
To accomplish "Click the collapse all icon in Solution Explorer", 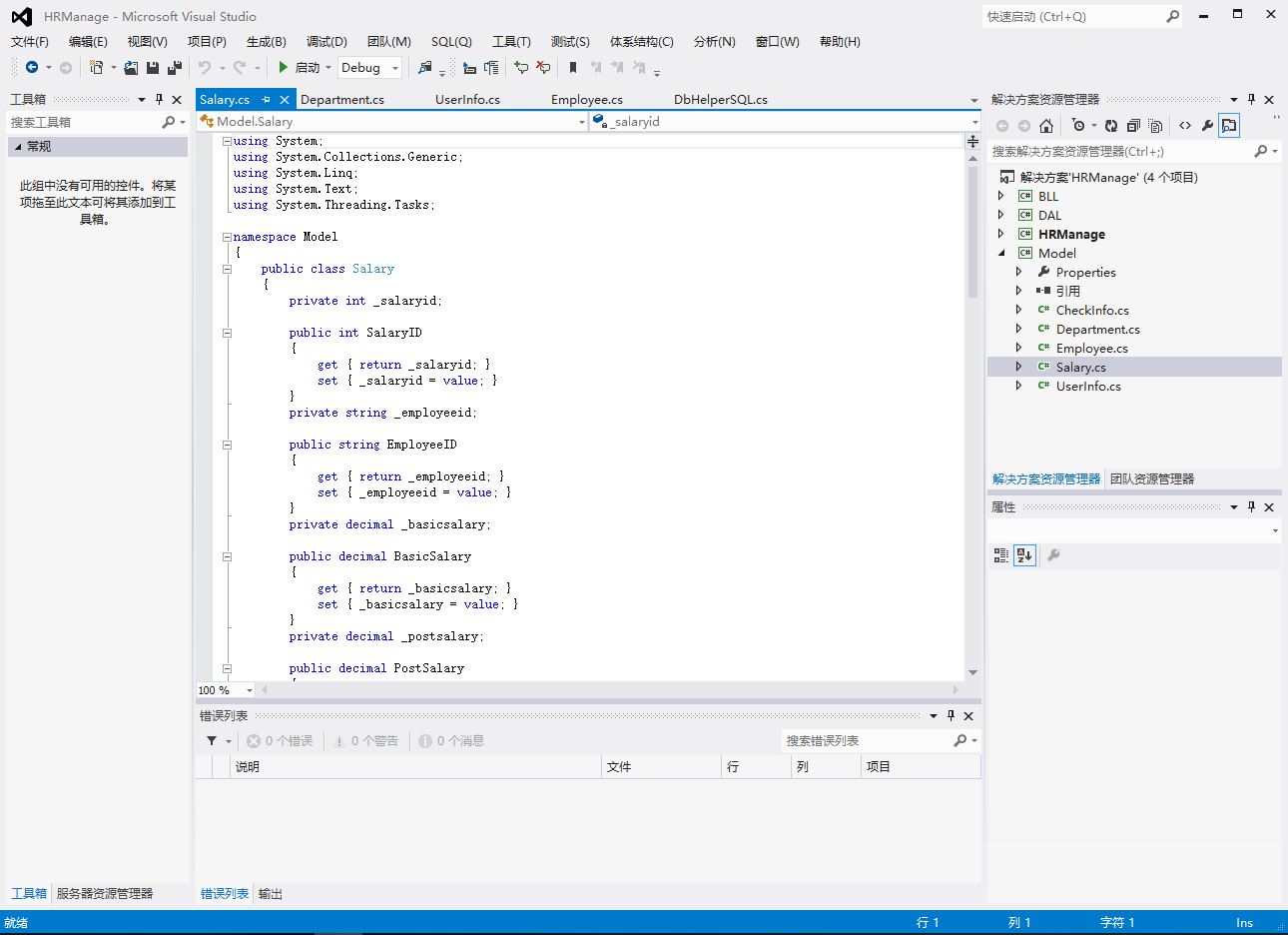I will pos(1133,126).
